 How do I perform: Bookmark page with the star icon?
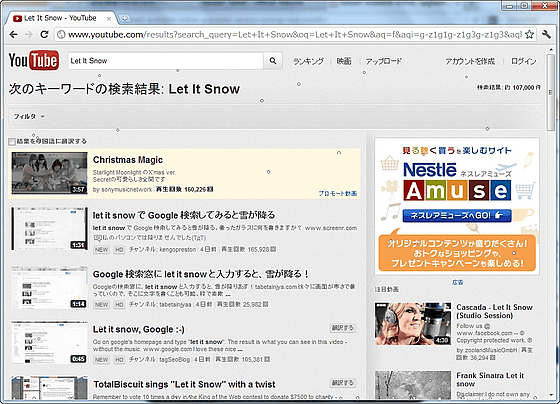coord(530,34)
